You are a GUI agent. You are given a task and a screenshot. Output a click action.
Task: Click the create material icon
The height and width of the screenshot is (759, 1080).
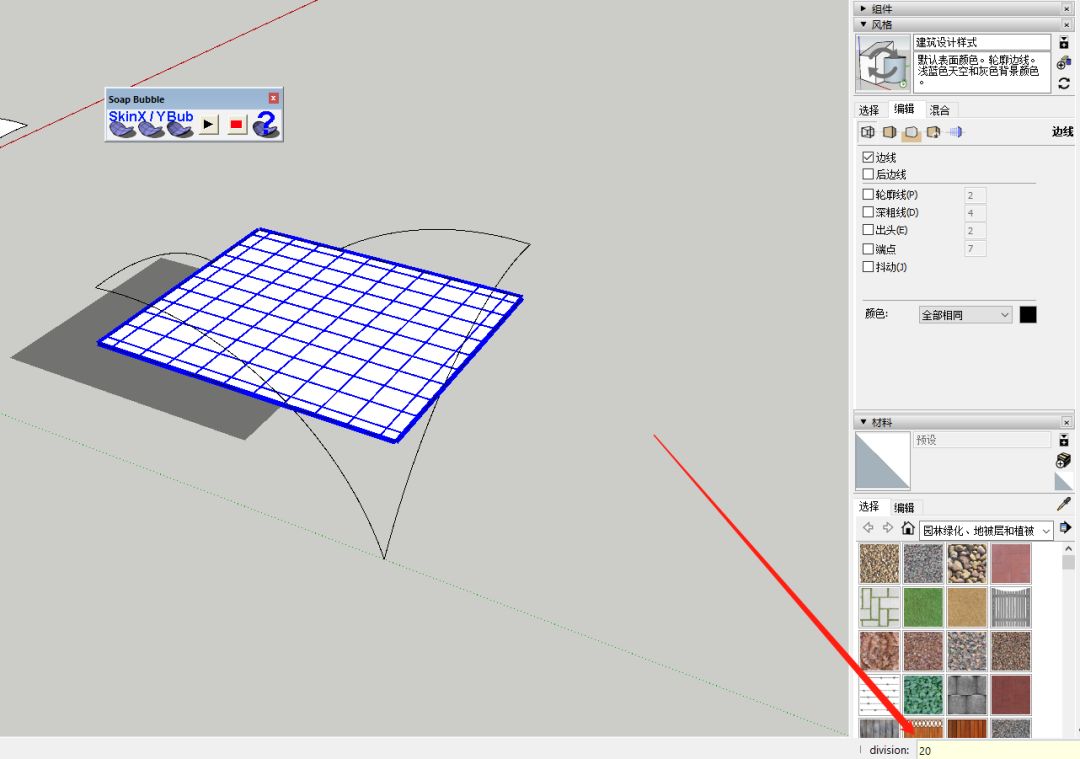(x=1063, y=460)
